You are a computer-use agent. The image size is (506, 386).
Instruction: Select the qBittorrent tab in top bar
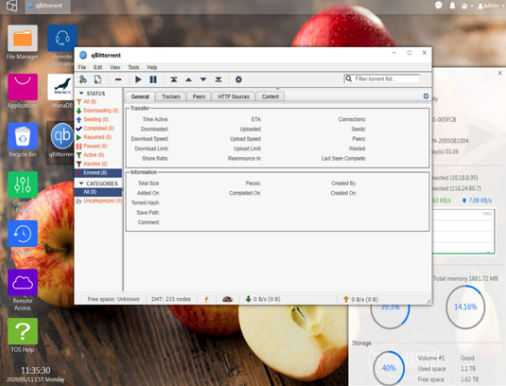tap(48, 6)
